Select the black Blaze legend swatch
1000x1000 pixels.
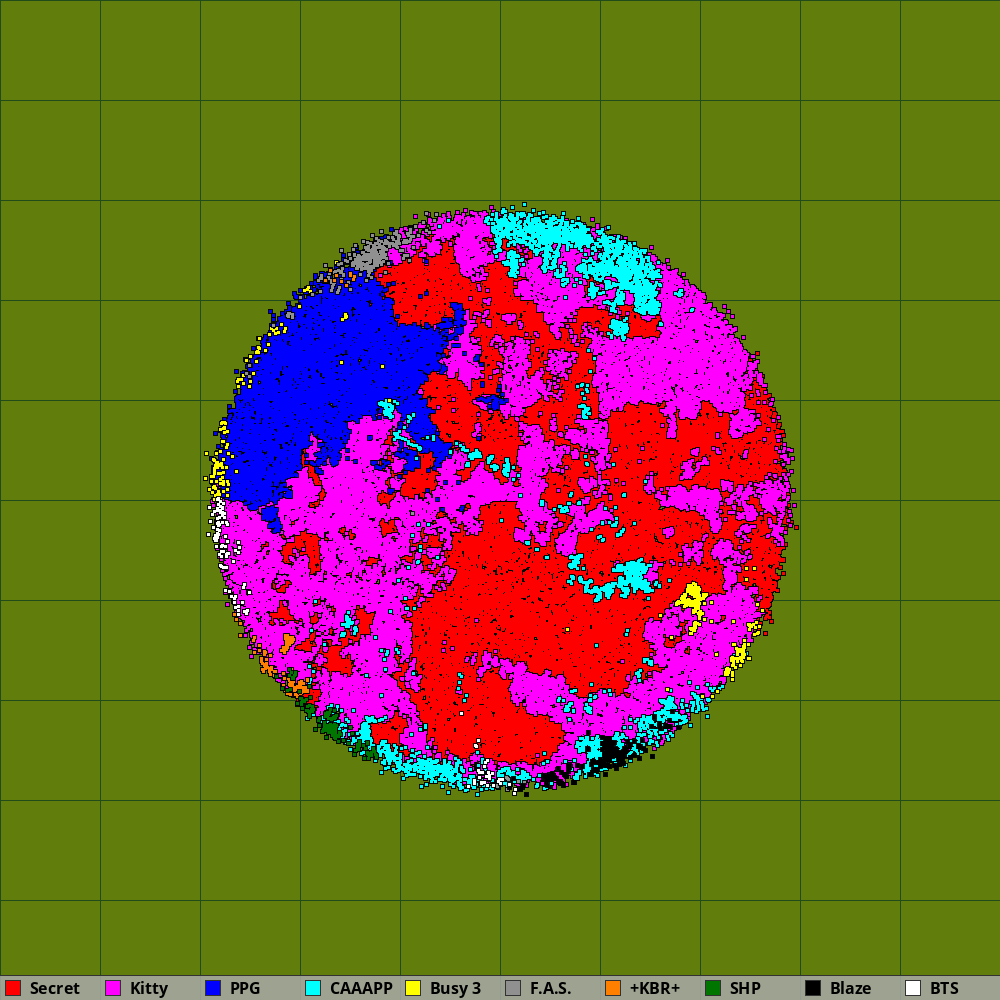(x=813, y=988)
